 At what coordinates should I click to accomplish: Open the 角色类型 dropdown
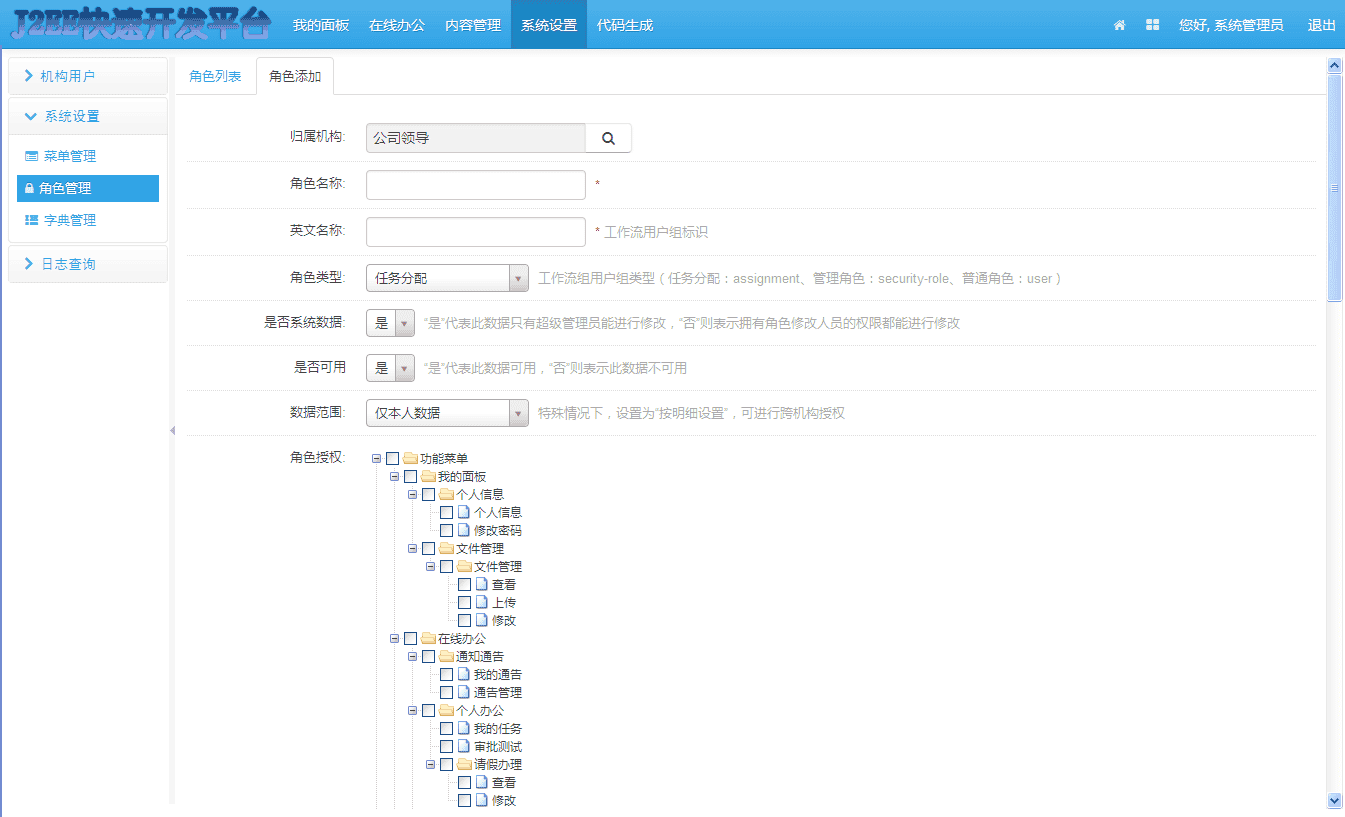(519, 277)
